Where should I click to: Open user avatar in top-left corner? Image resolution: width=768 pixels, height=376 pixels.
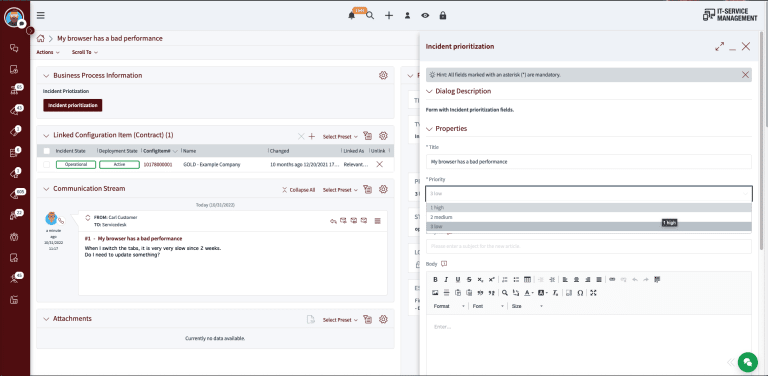pyautogui.click(x=14, y=18)
